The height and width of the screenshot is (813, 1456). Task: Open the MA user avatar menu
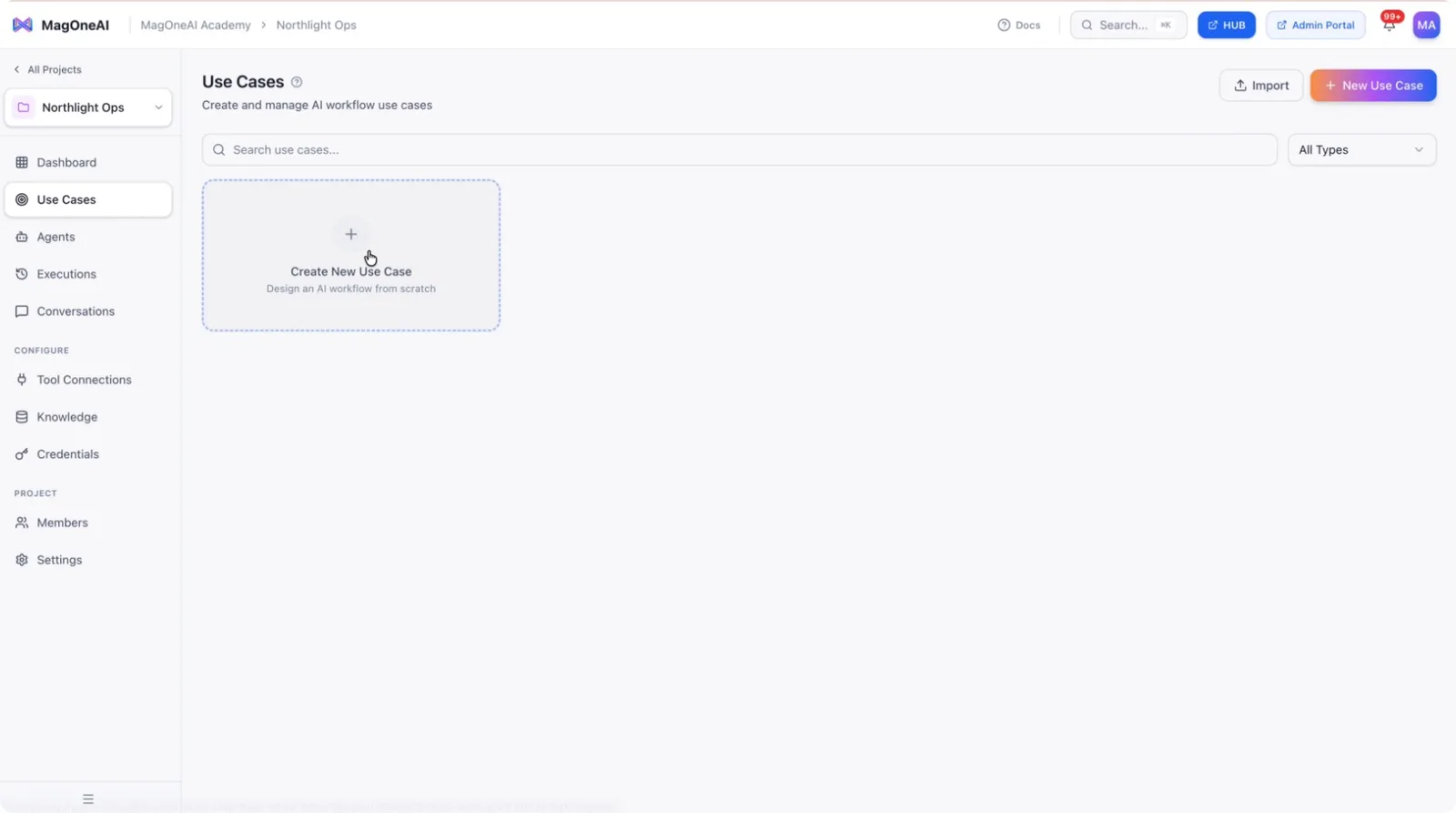pos(1426,25)
